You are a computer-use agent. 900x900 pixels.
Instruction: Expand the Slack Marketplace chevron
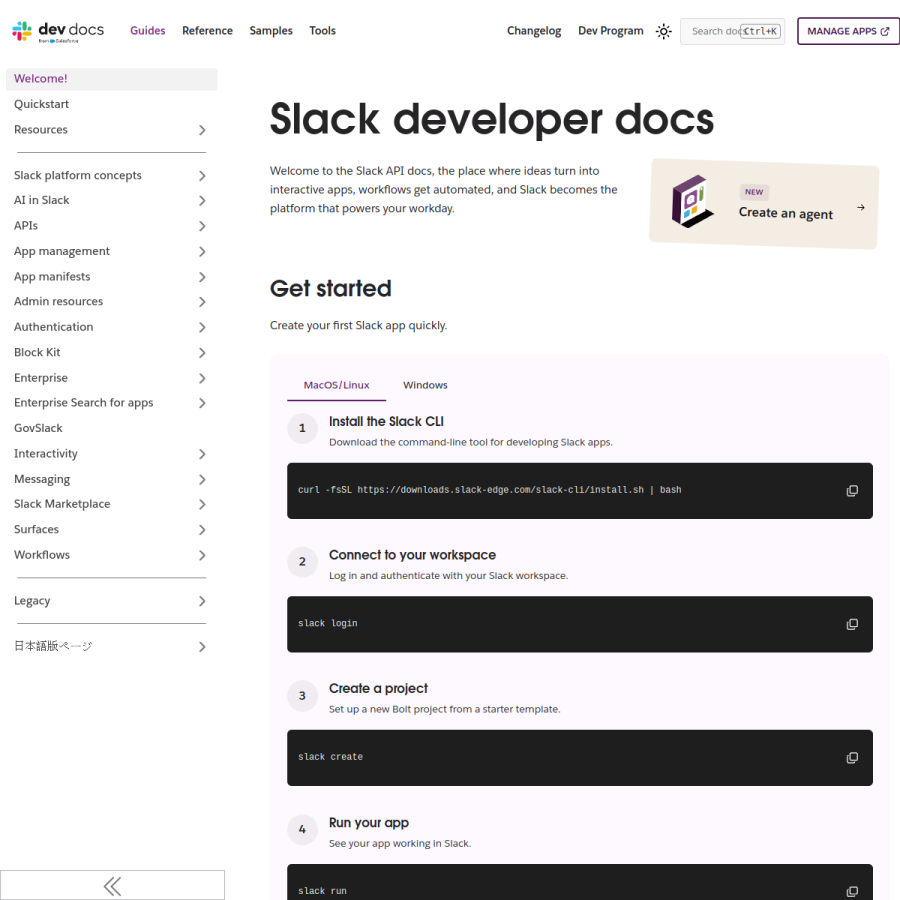202,505
